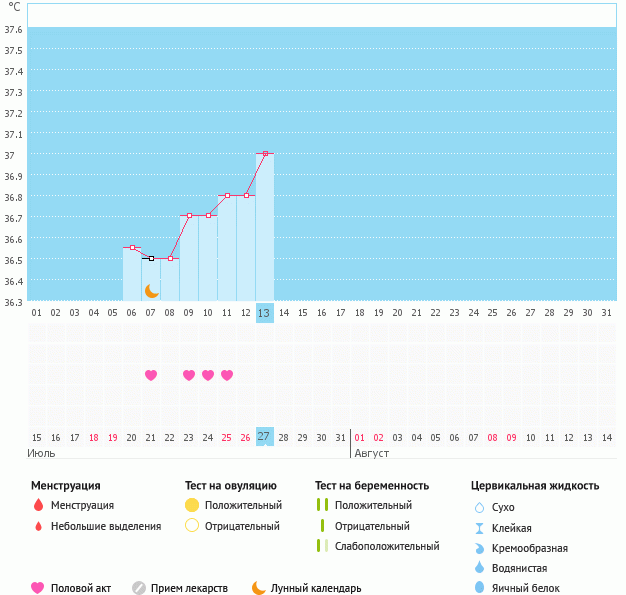Viewport: 626px width, 595px height.
Task: Click the "Небольшие выделения" legend label
Action: 105,526
